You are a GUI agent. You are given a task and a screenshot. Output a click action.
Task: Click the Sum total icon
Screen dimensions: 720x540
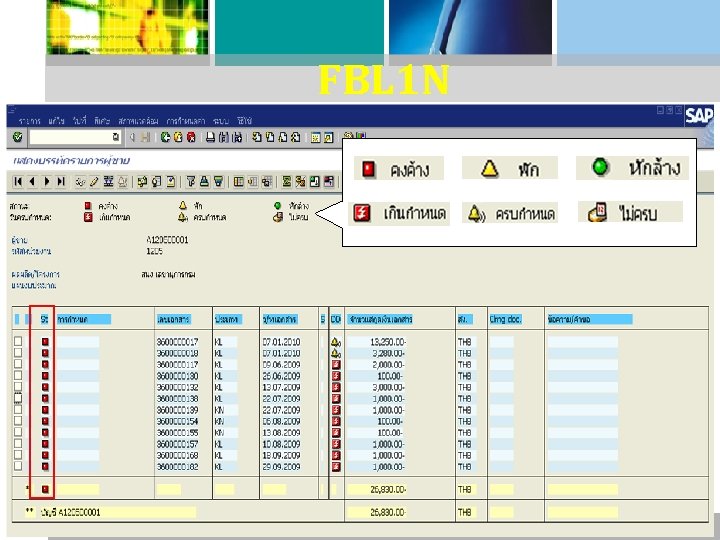click(287, 182)
